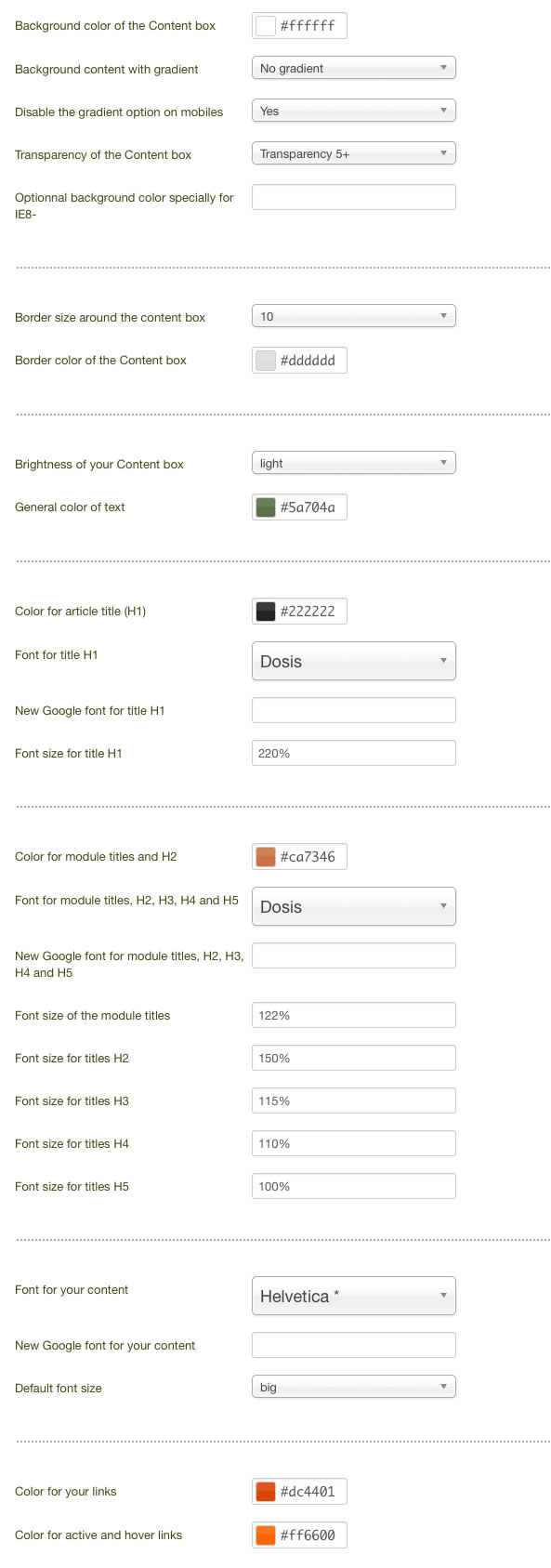Expand the Border size dropdown showing 10
This screenshot has width=551, height=1568.
click(354, 316)
